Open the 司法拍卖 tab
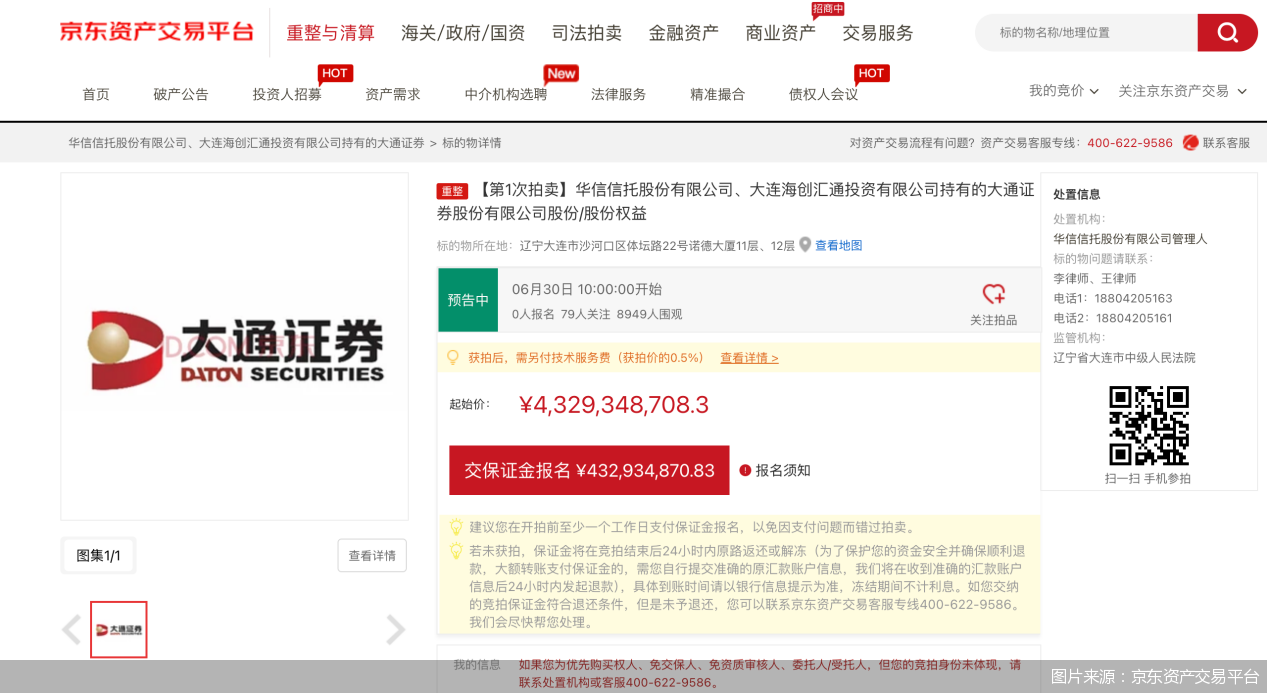Image resolution: width=1267 pixels, height=693 pixels. (x=587, y=33)
